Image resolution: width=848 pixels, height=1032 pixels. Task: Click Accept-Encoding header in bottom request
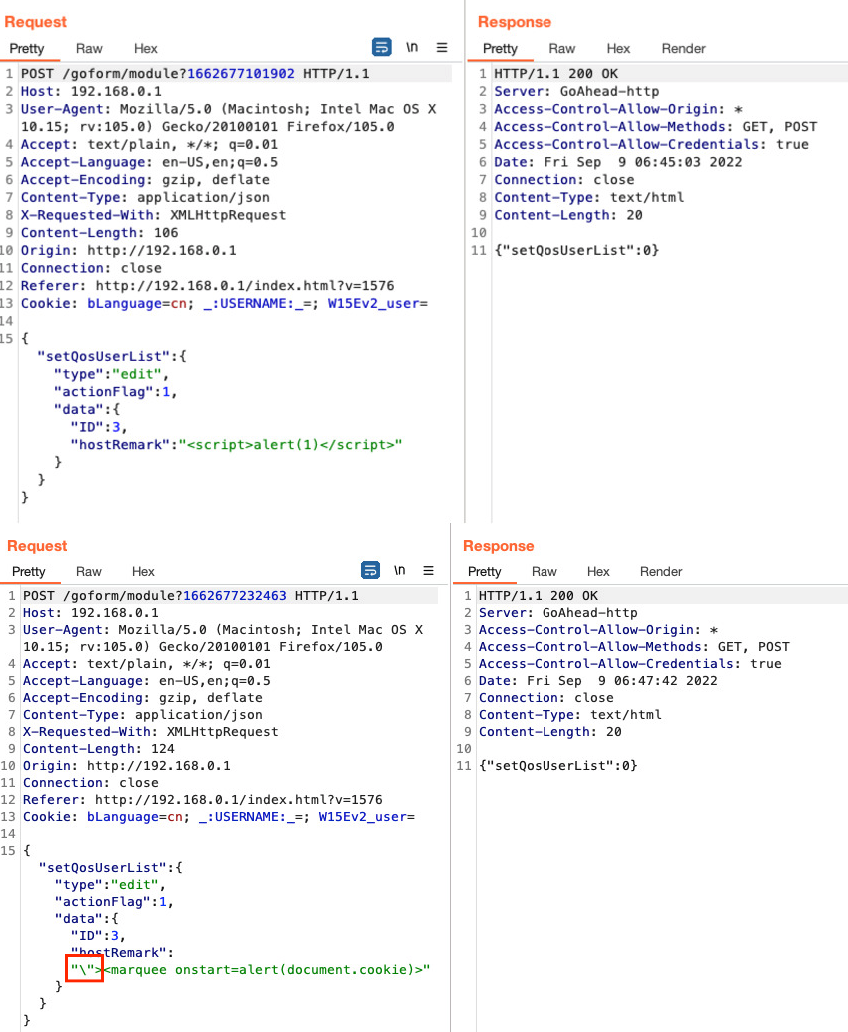point(143,698)
